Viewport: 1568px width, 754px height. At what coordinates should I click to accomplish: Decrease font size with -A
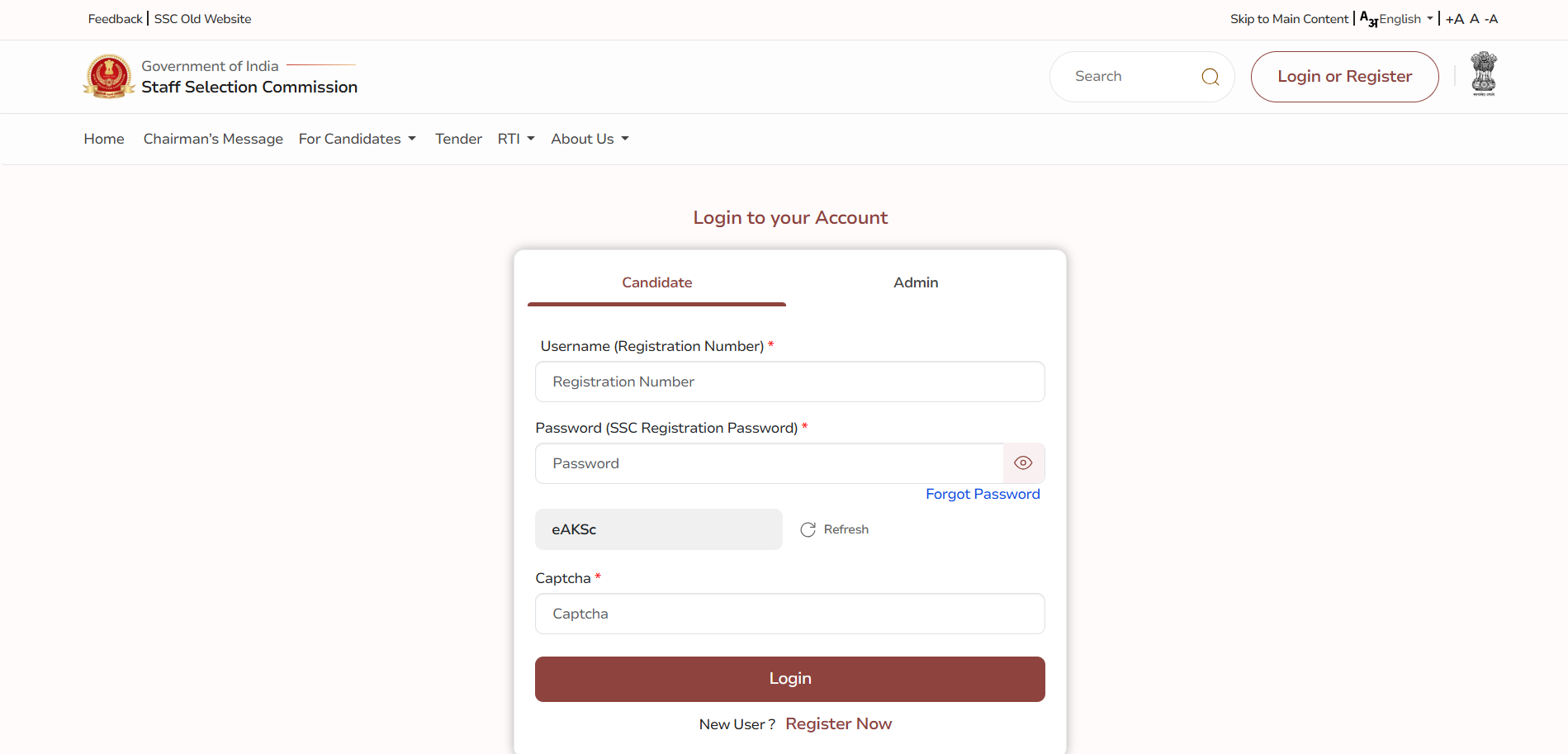tap(1491, 19)
